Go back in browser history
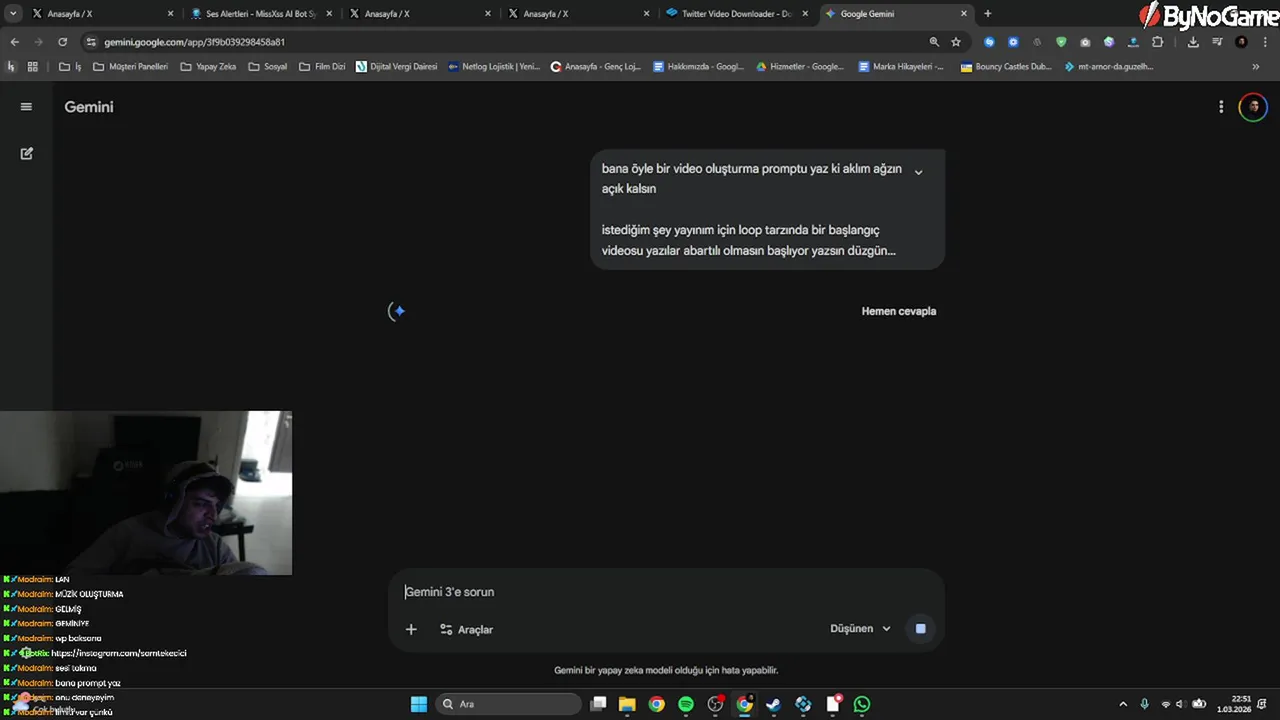The height and width of the screenshot is (720, 1280). (14, 42)
